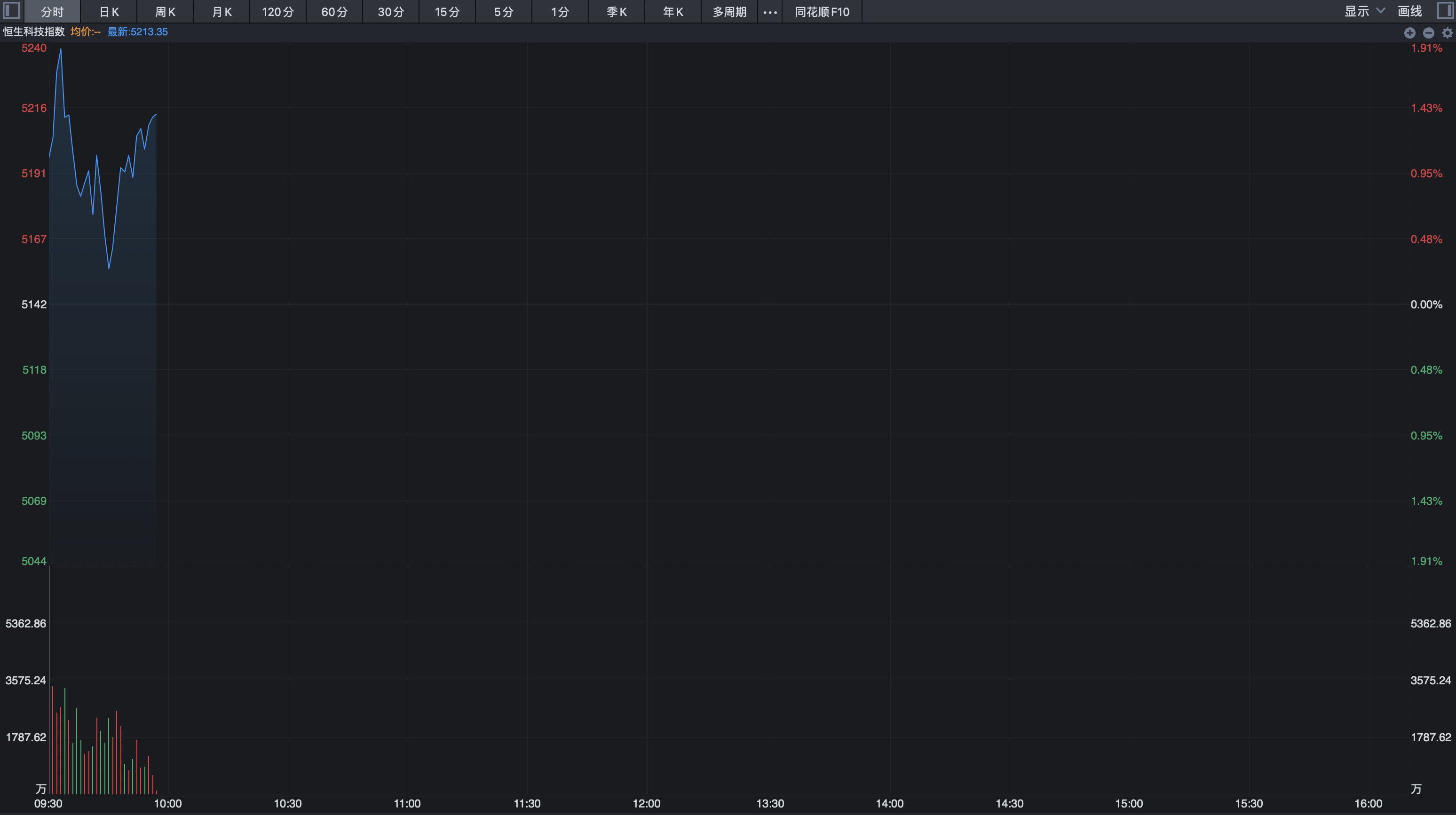Select the 60分 period tab
Image resolution: width=1456 pixels, height=815 pixels.
[x=334, y=12]
